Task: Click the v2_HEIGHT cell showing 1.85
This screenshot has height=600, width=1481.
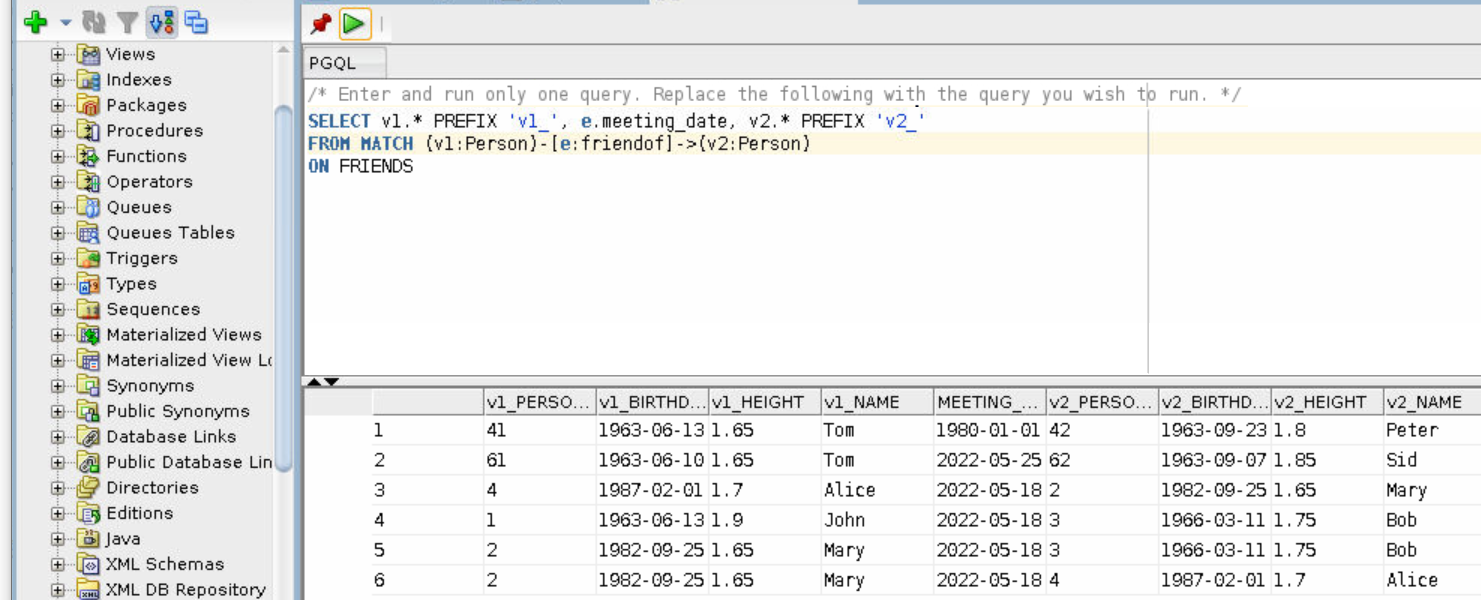Action: 1327,461
